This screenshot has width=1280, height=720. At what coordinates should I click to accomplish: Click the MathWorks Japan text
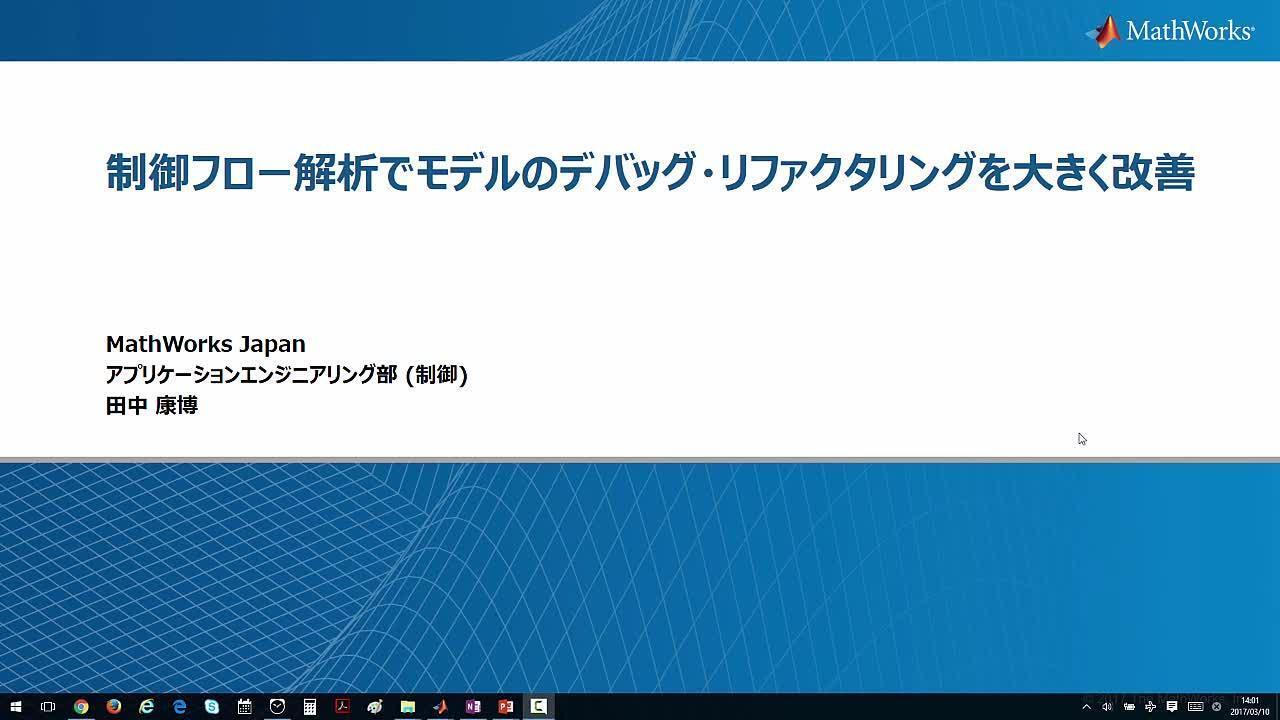pos(206,344)
